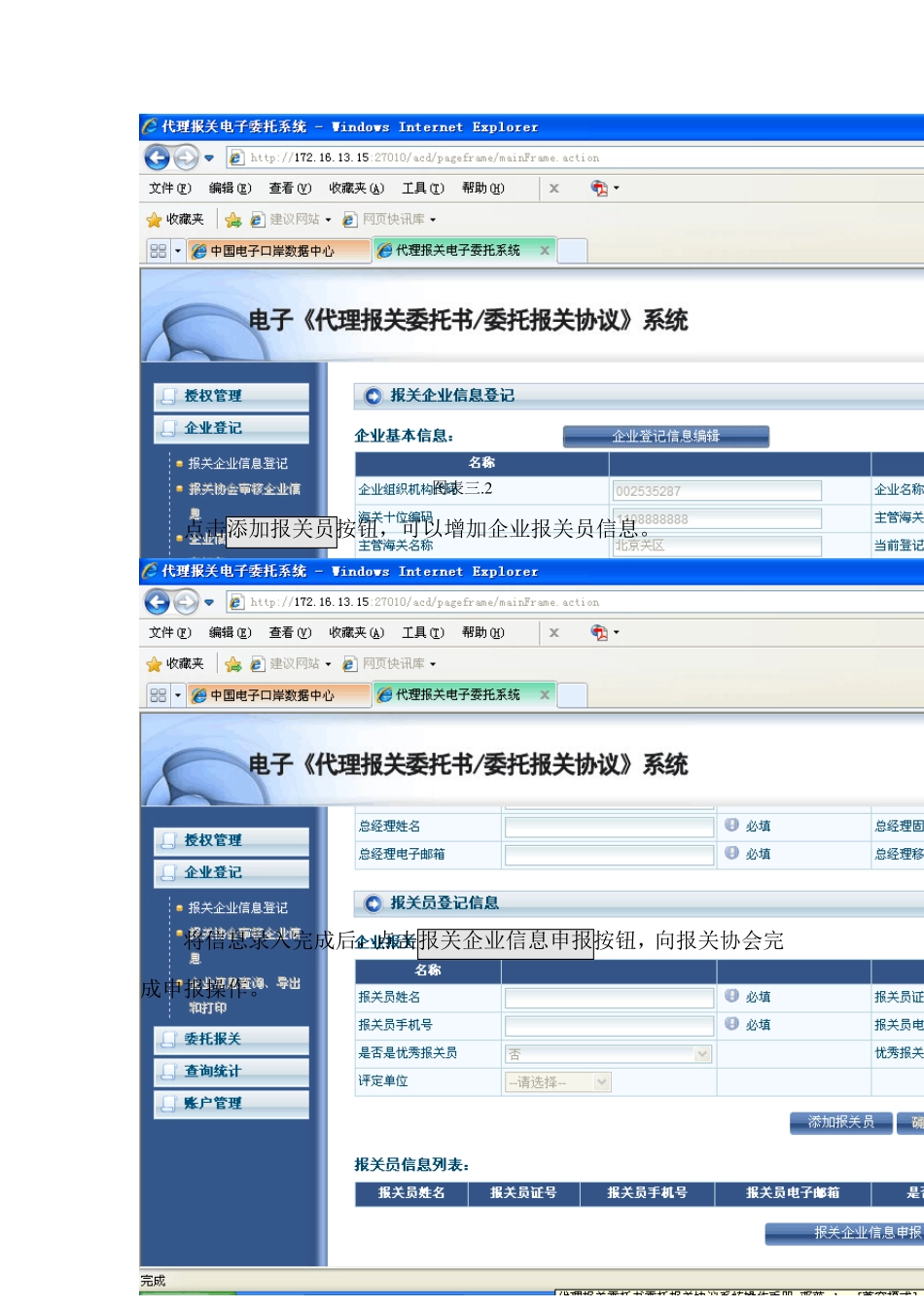Open 授权管理 section in upper sidebar
The image size is (924, 1307).
(231, 396)
